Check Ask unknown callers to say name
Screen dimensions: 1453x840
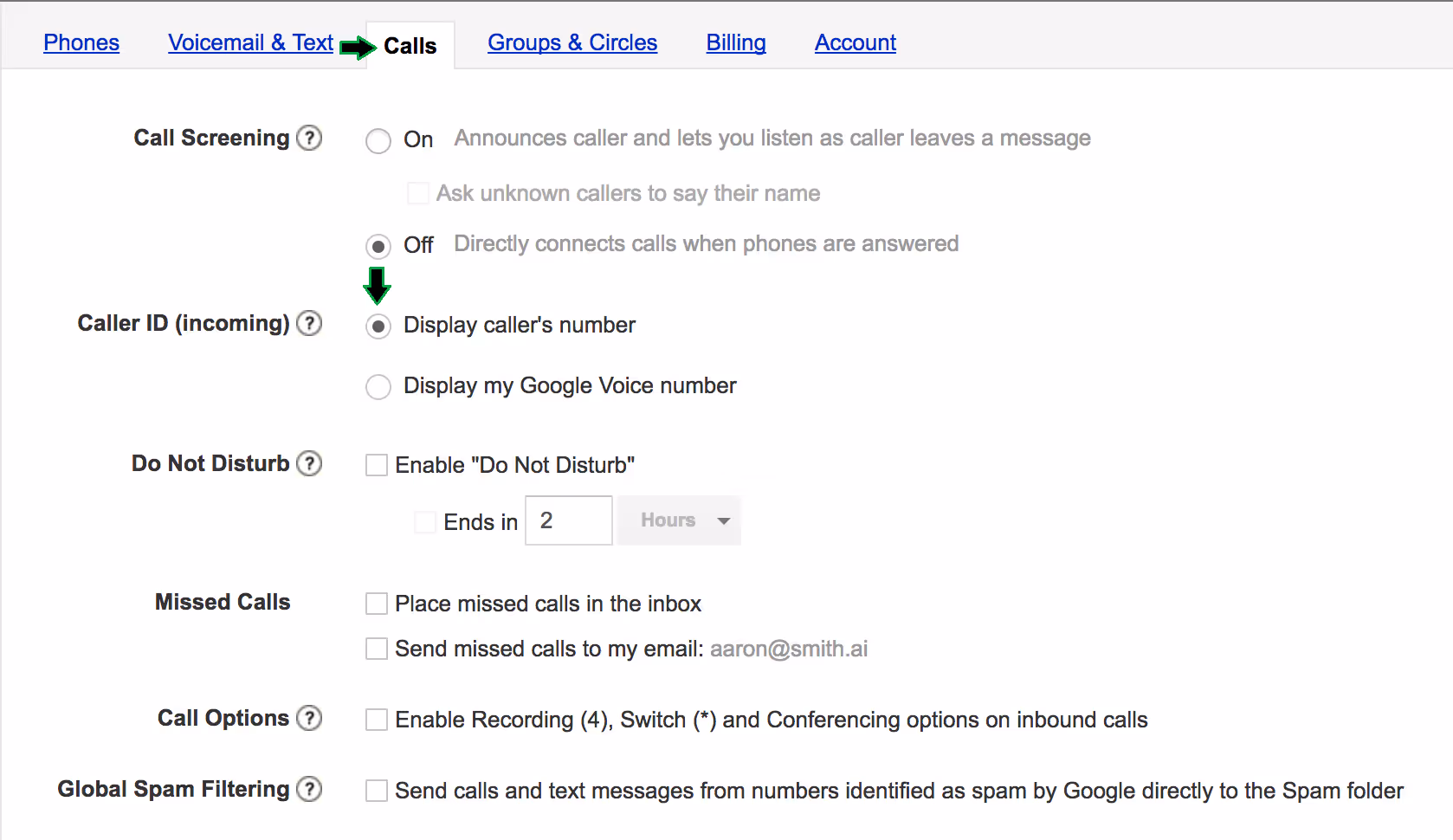click(x=418, y=193)
